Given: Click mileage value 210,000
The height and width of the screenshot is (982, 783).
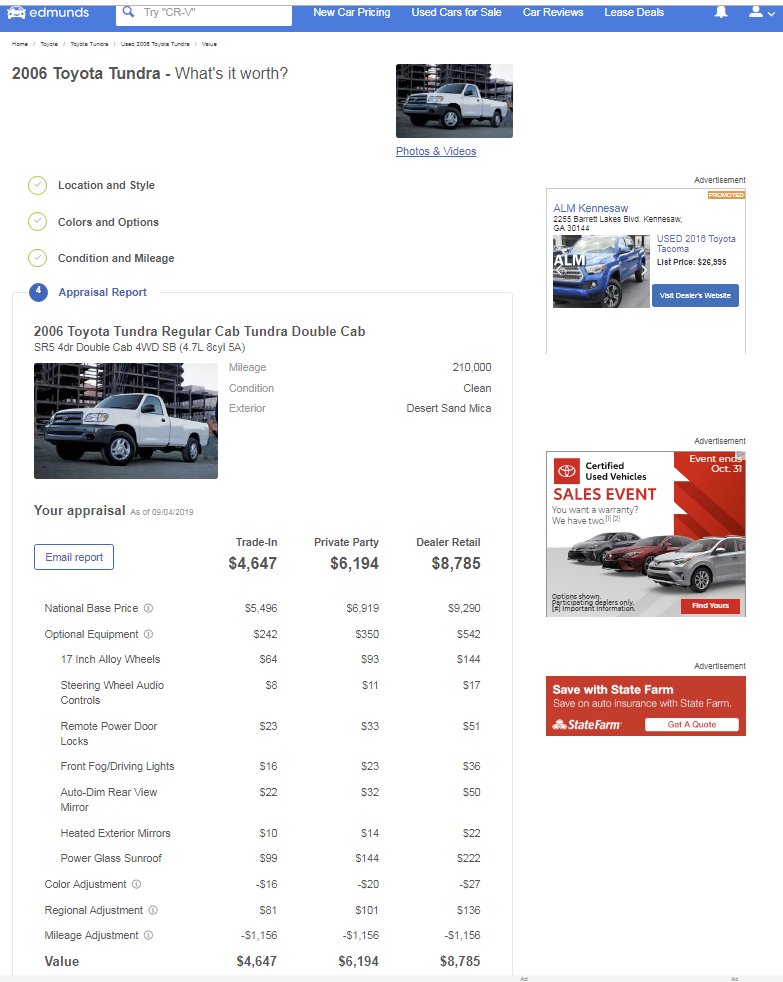Looking at the screenshot, I should pos(472,368).
